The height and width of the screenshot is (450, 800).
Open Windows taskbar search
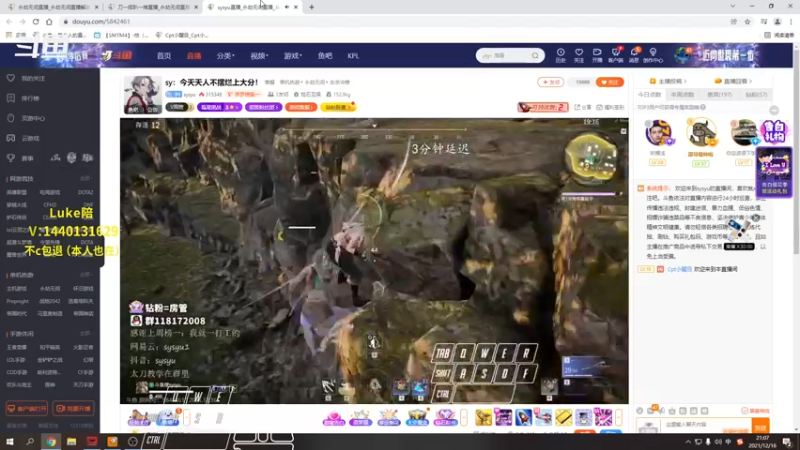30,442
